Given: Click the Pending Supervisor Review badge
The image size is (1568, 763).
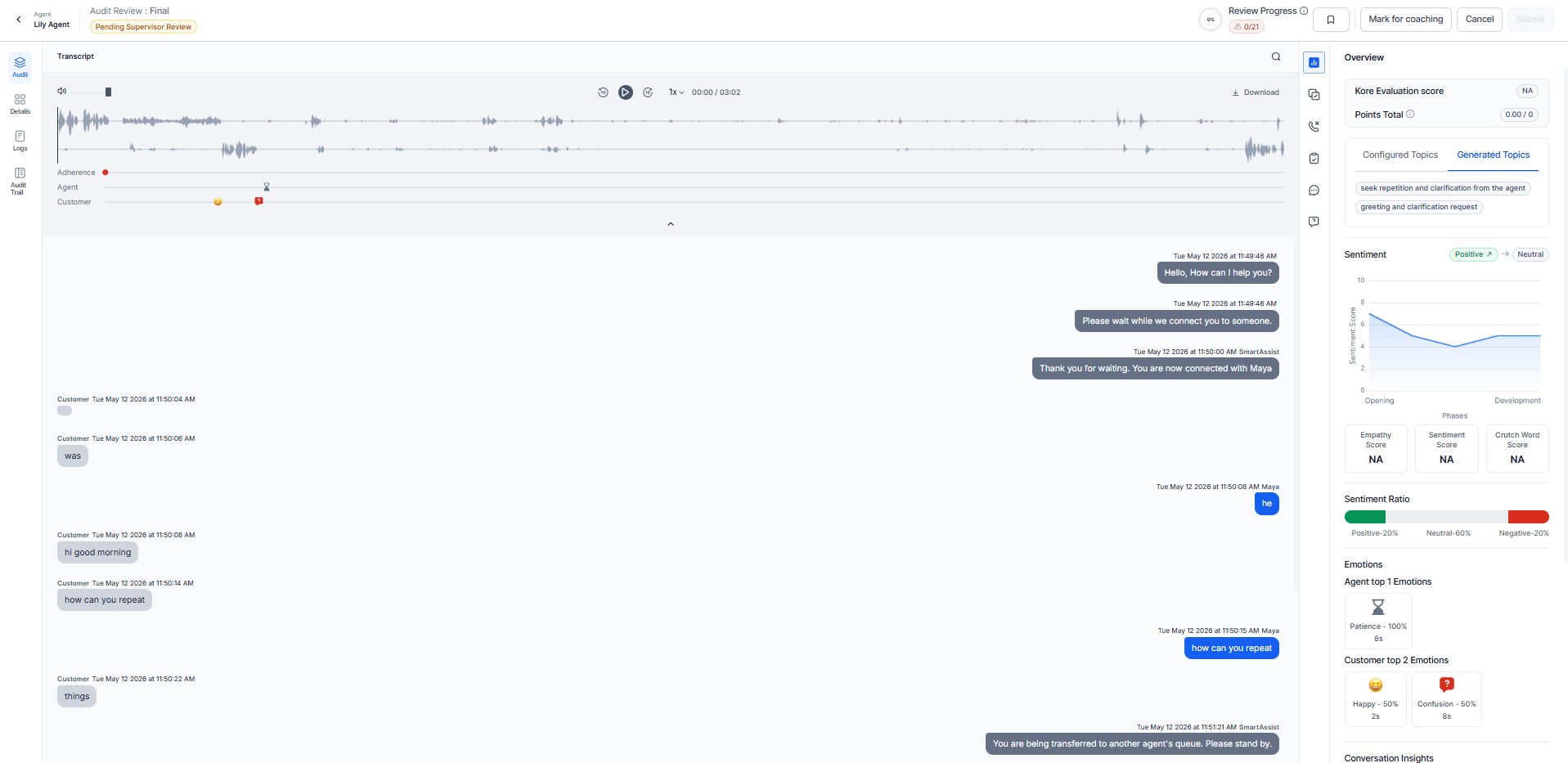Looking at the screenshot, I should click(x=143, y=27).
